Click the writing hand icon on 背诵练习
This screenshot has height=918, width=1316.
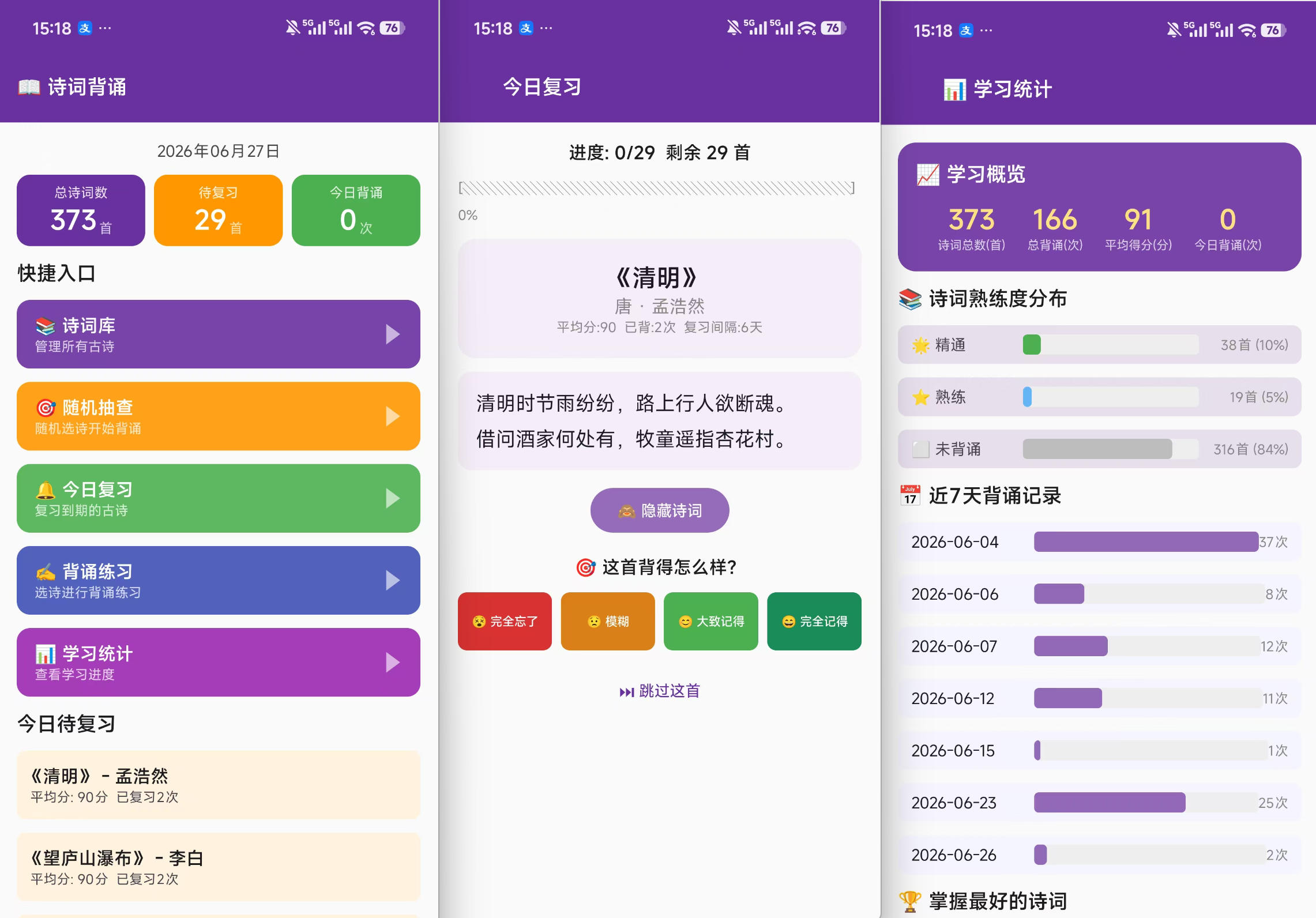pos(46,572)
